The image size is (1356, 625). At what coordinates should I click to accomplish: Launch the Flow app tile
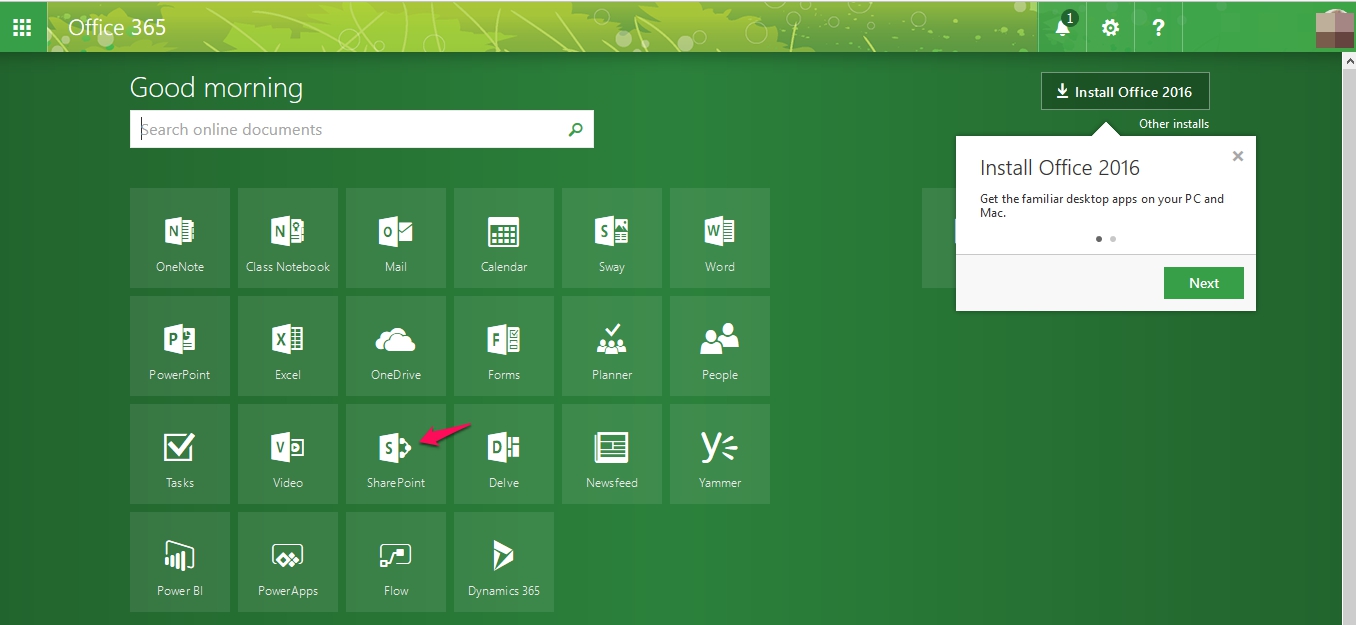[x=396, y=562]
